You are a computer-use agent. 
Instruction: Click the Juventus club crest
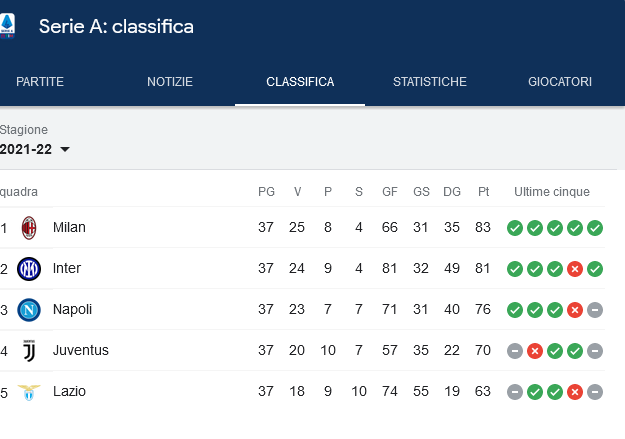pos(29,351)
